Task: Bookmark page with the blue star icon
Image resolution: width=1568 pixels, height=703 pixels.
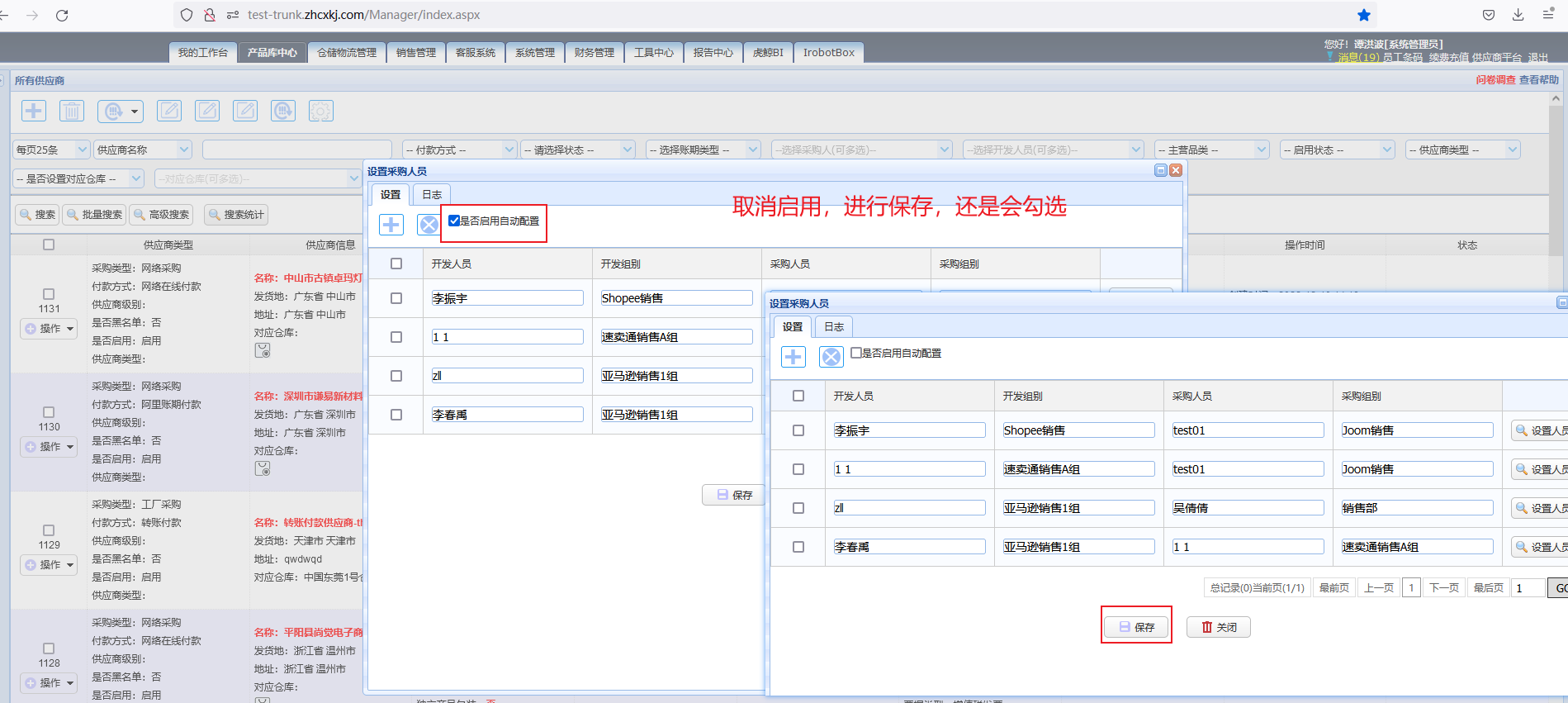Action: point(1364,15)
